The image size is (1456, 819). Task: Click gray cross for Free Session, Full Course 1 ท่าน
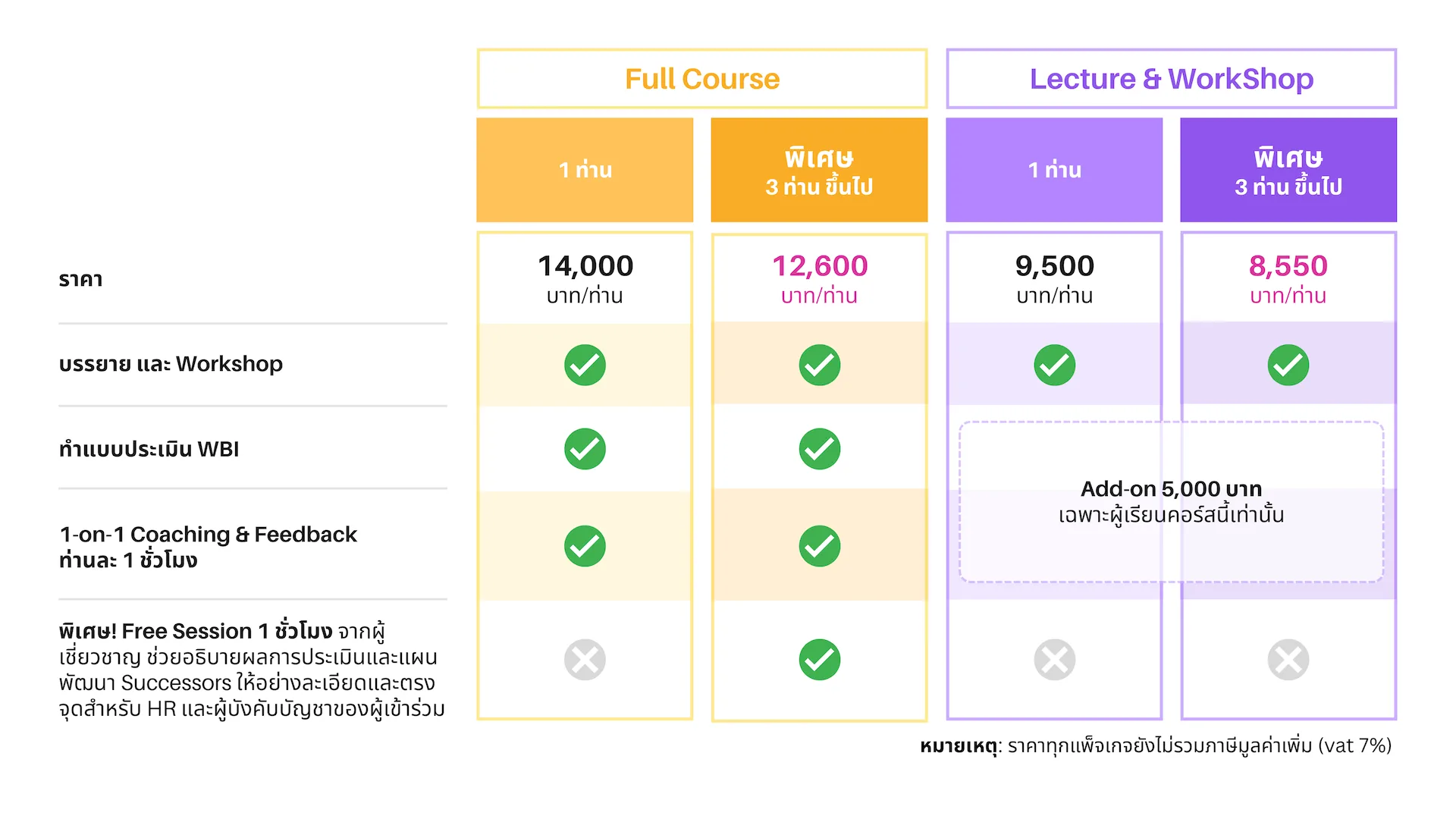585,659
